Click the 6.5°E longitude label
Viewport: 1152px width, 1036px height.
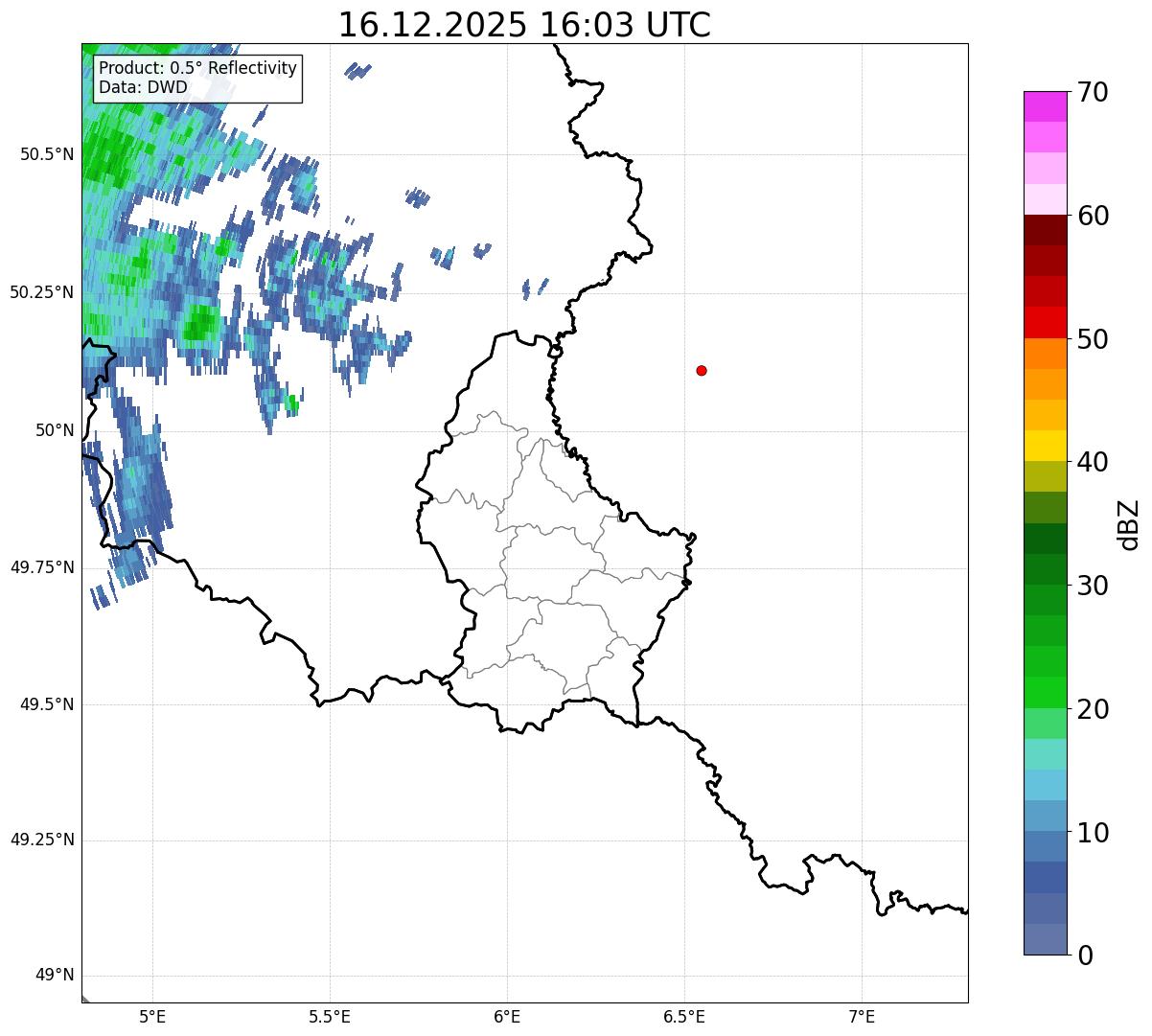click(x=684, y=1017)
